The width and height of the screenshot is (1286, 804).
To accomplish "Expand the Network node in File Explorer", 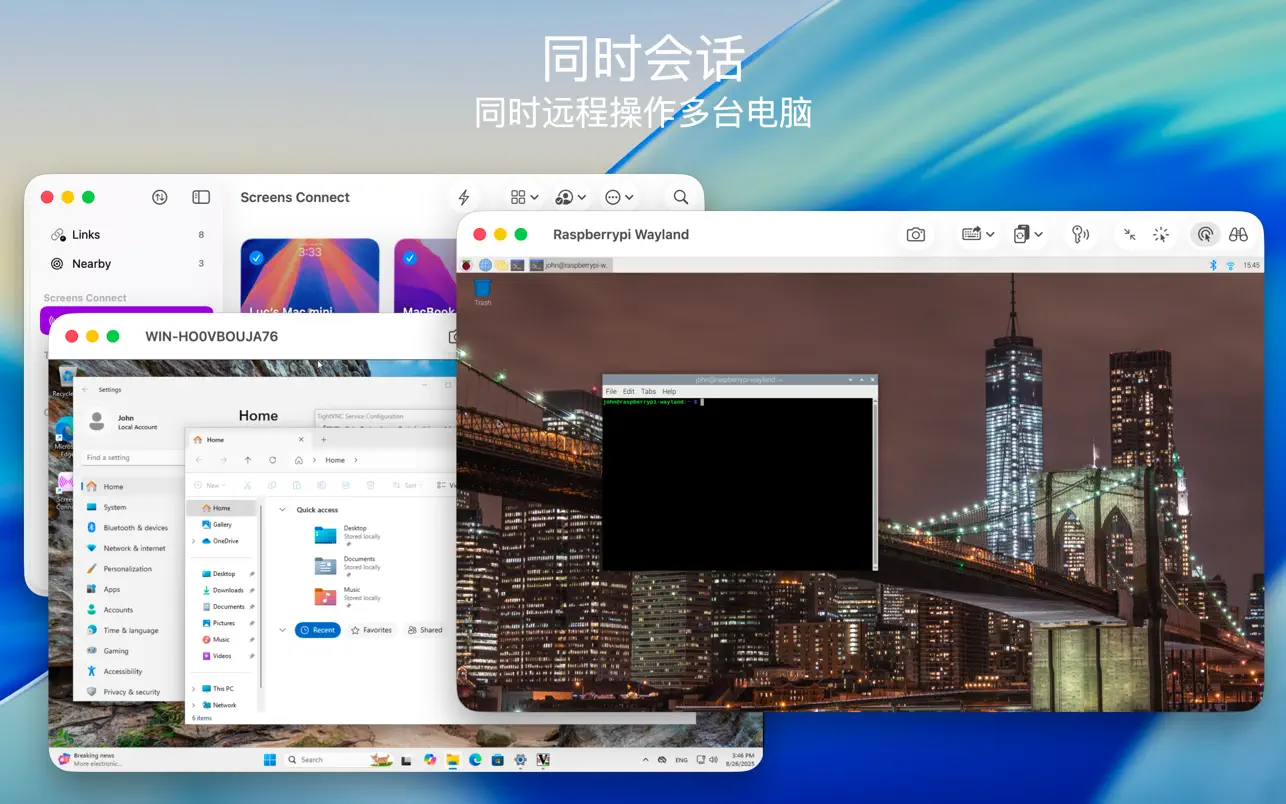I will coord(194,705).
